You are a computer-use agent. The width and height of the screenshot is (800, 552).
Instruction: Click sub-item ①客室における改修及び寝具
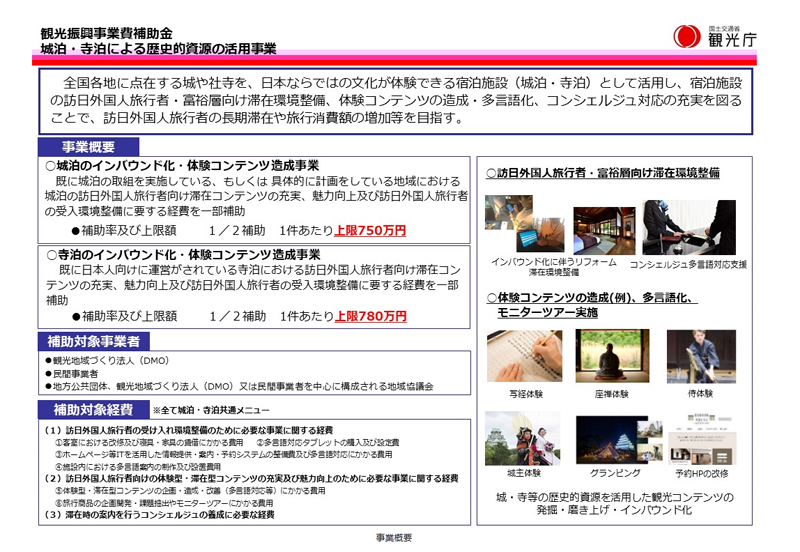(x=149, y=442)
